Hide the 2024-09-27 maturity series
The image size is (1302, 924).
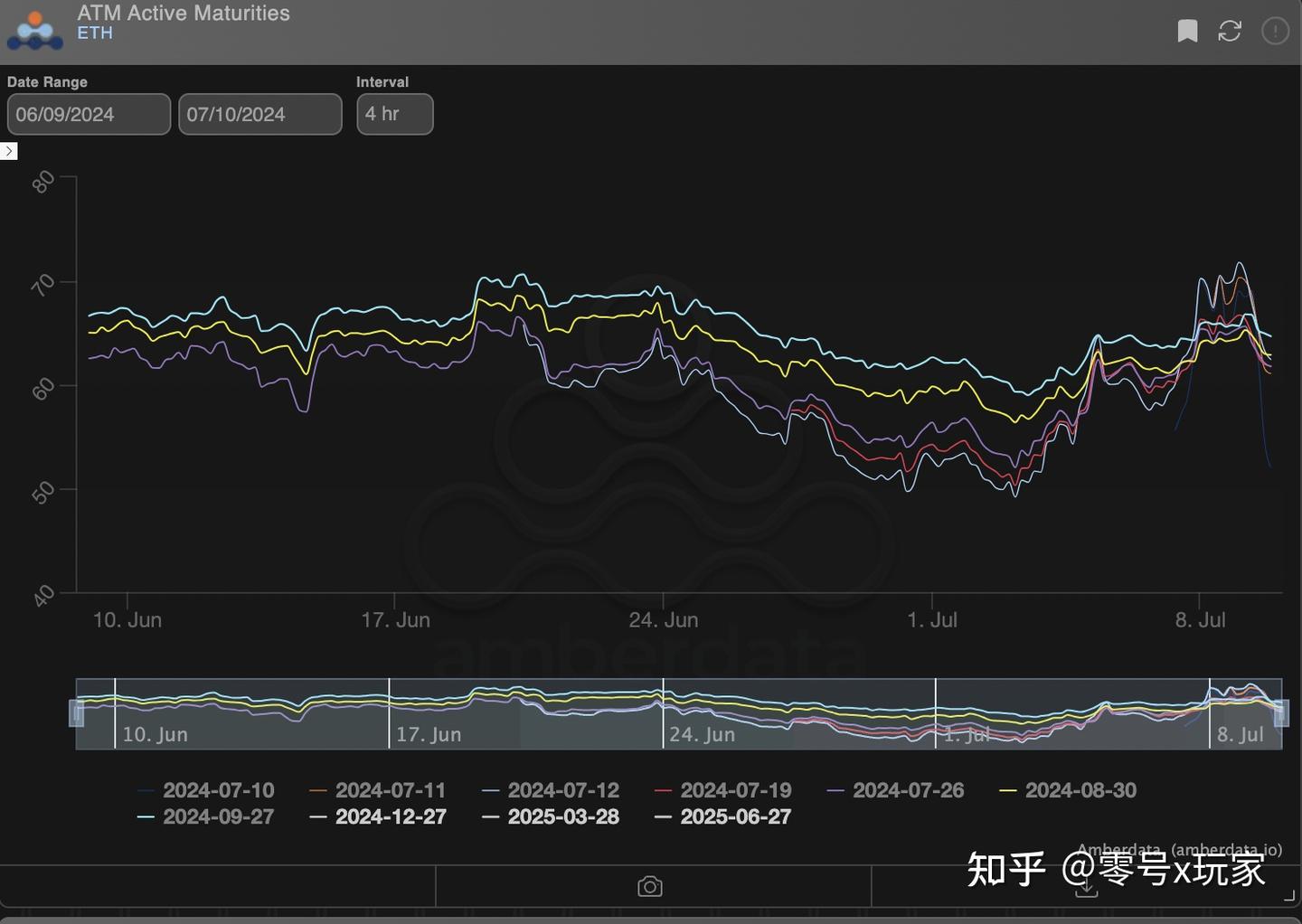click(219, 816)
